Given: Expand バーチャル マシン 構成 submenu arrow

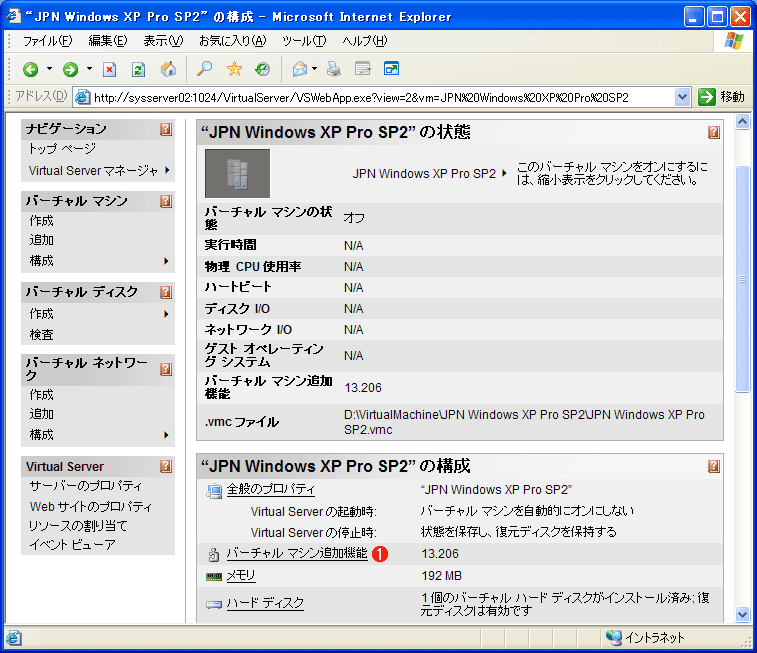Looking at the screenshot, I should [x=166, y=261].
